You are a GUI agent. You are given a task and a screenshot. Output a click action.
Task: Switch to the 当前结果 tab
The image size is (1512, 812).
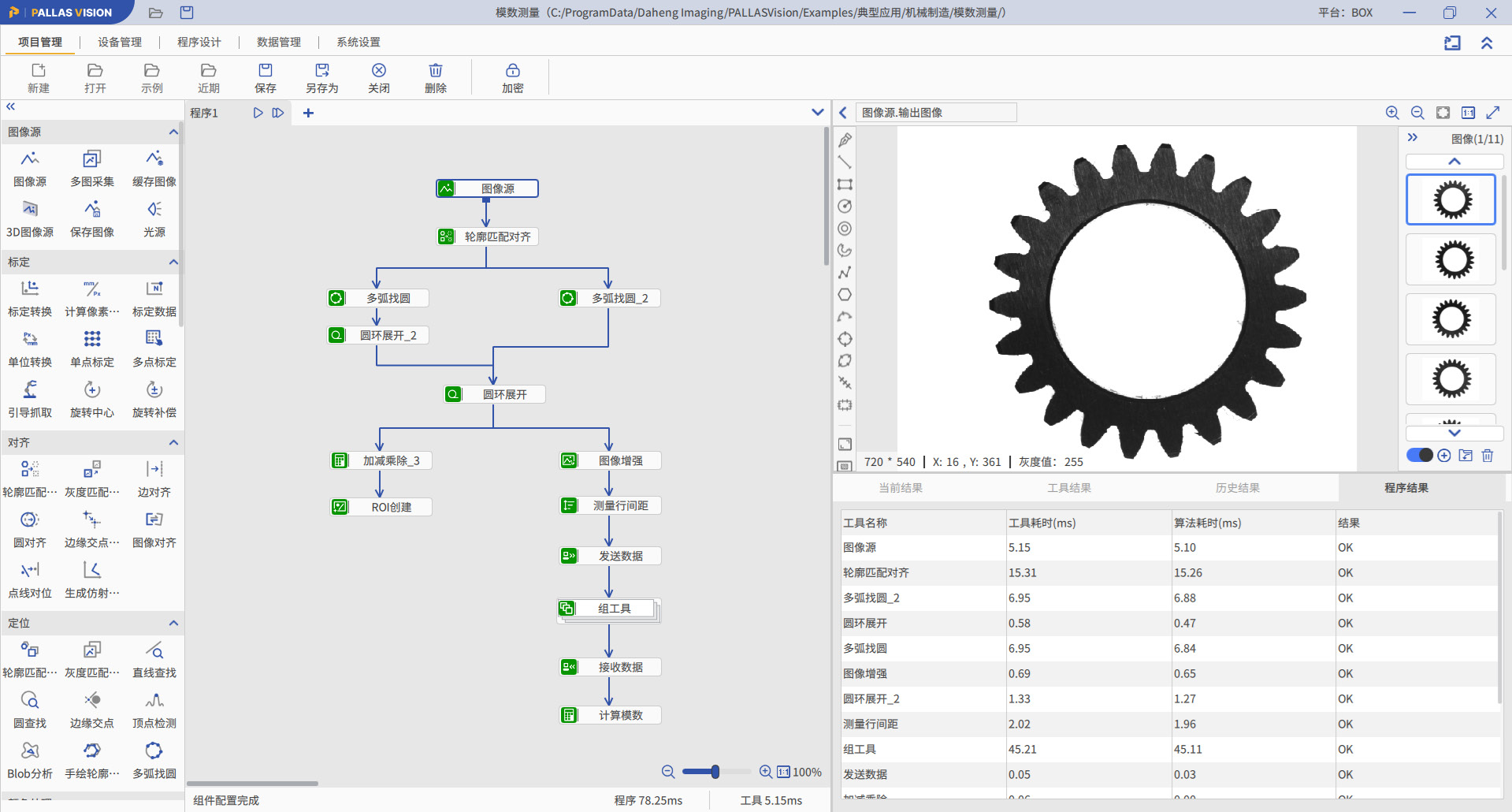(x=901, y=488)
